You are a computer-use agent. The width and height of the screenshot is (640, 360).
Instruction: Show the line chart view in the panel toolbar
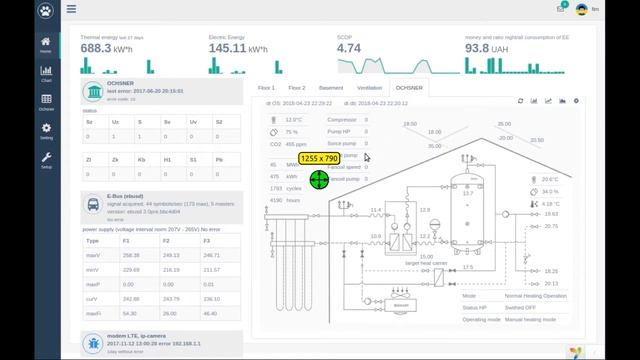pos(548,101)
